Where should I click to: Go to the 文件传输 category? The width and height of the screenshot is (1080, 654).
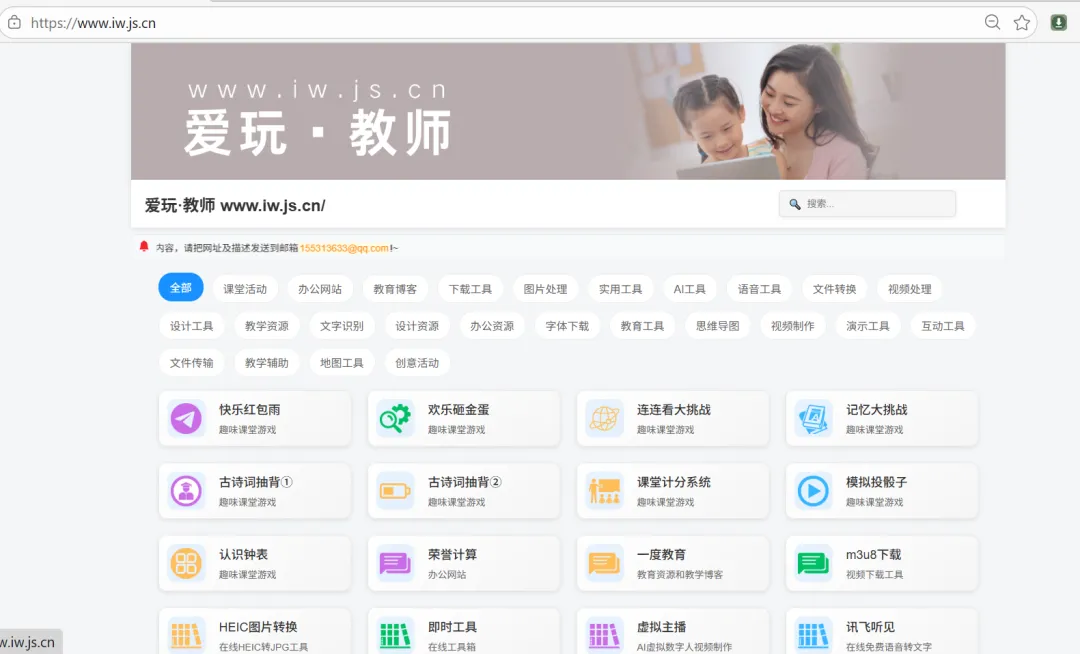click(x=191, y=363)
